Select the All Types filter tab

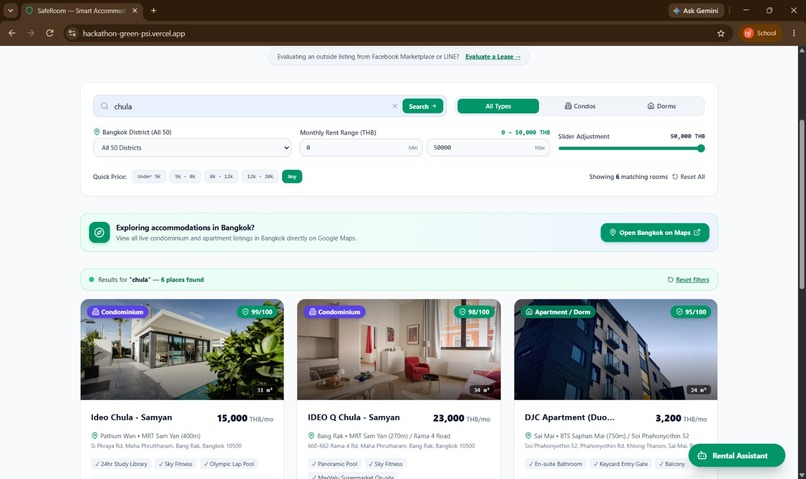pyautogui.click(x=498, y=106)
